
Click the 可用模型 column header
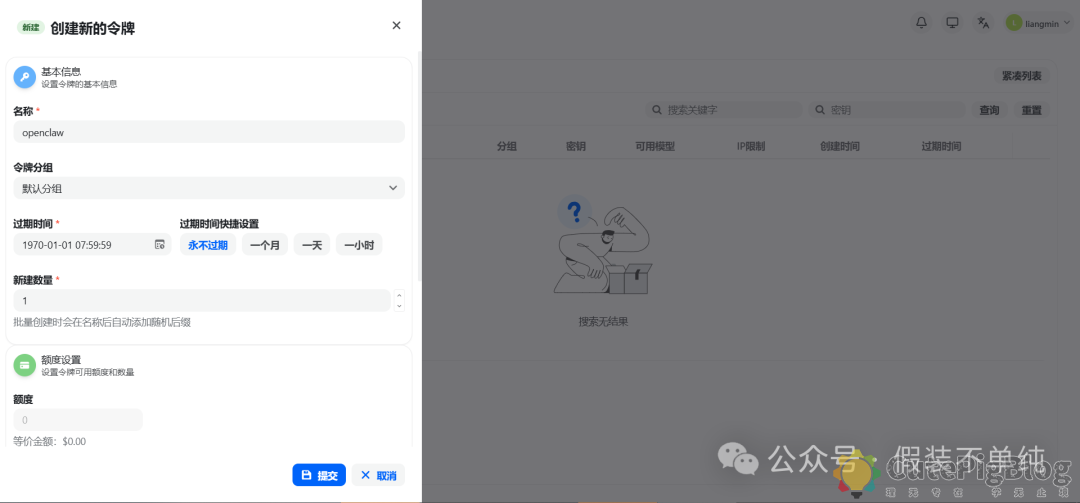click(x=654, y=146)
